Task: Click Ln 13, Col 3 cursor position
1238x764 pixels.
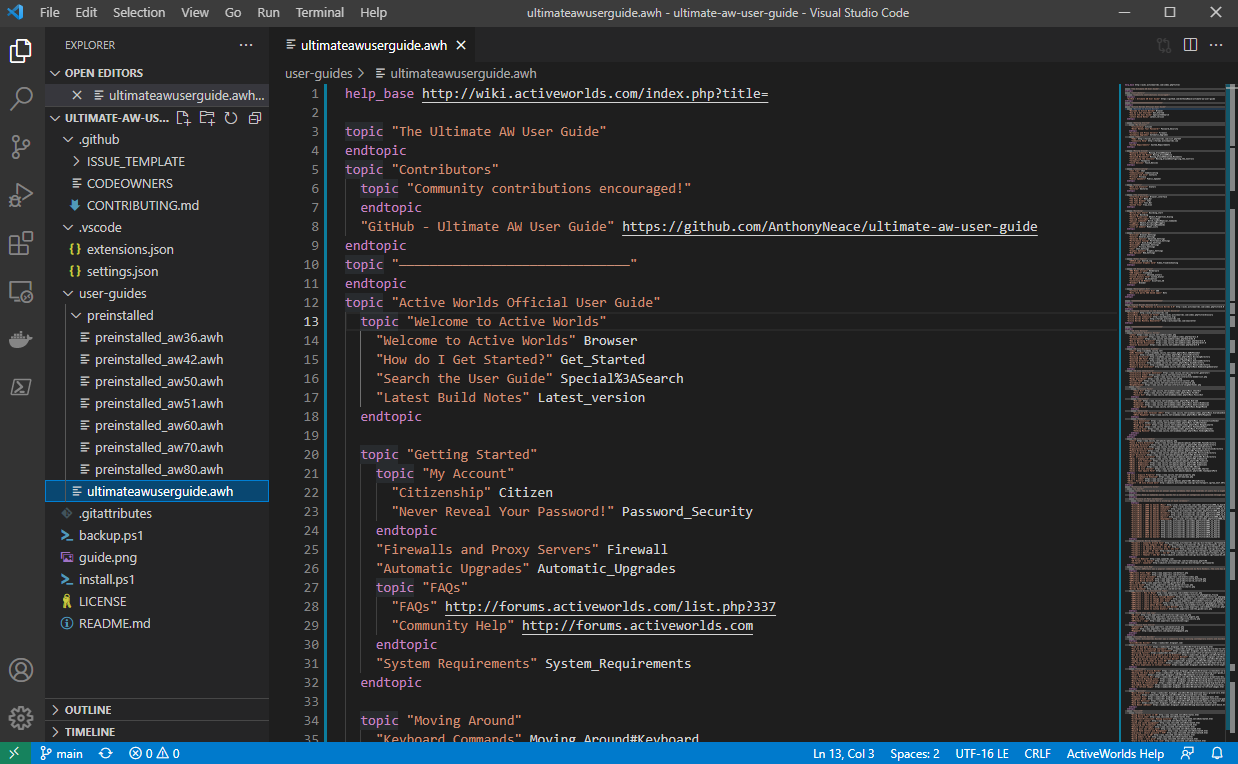Action: click(x=844, y=753)
